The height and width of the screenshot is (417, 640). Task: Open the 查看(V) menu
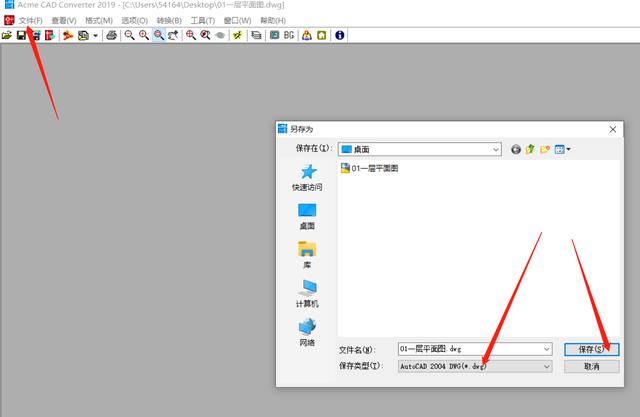tap(64, 20)
